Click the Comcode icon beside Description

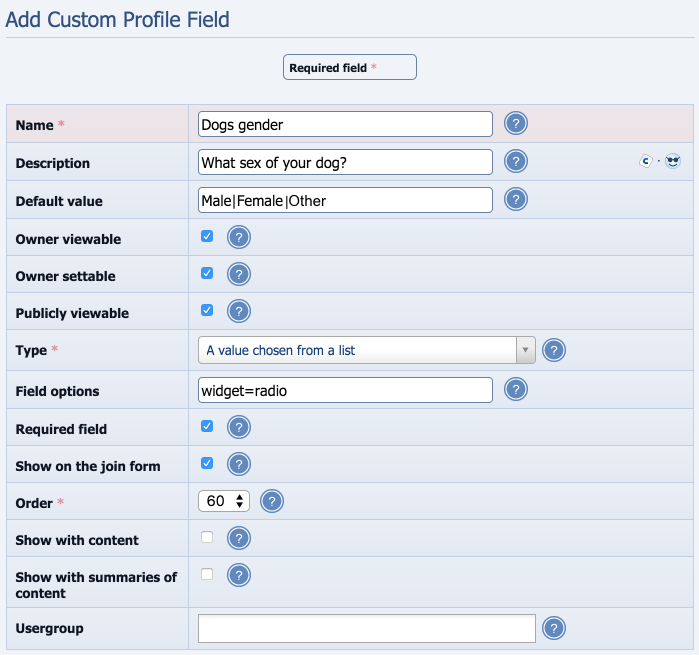click(x=646, y=161)
